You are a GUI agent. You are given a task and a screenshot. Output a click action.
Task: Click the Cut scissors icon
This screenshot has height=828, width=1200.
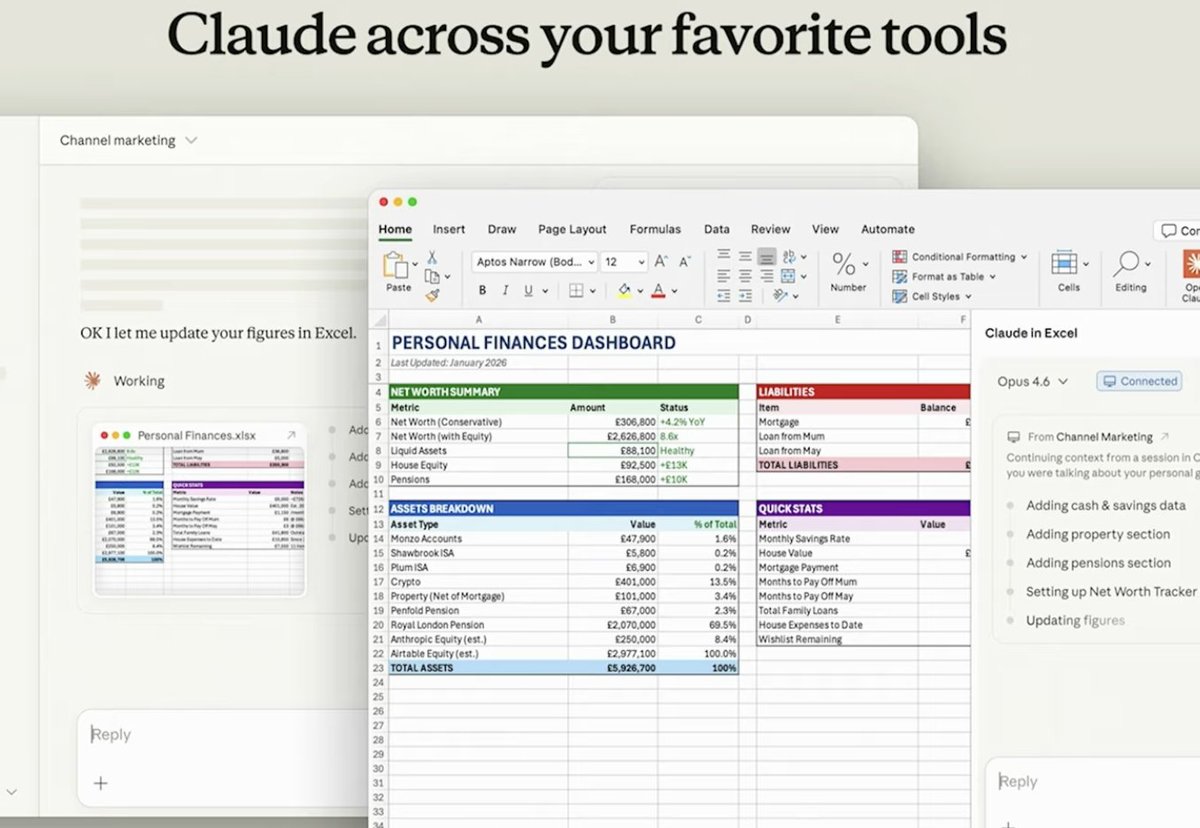[x=432, y=257]
